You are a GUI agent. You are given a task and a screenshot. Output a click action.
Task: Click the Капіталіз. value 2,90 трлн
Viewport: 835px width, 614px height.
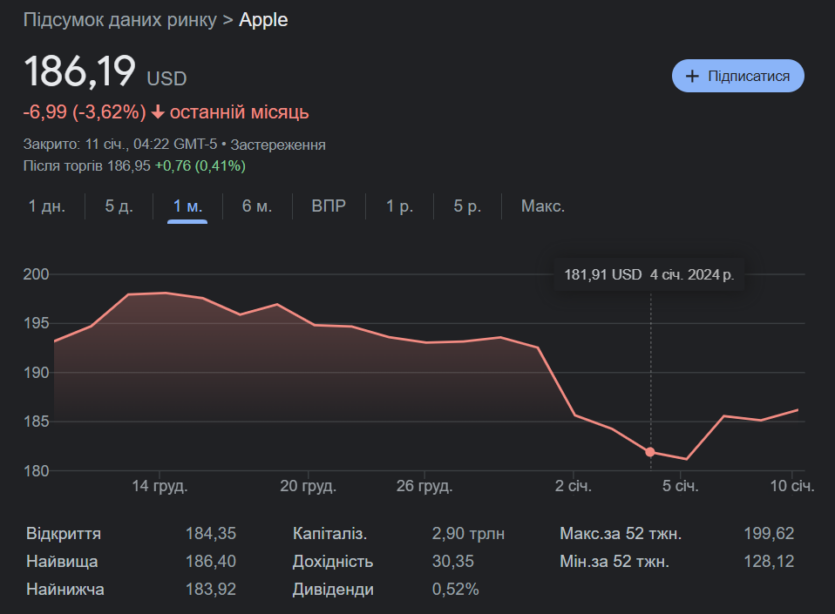click(468, 534)
